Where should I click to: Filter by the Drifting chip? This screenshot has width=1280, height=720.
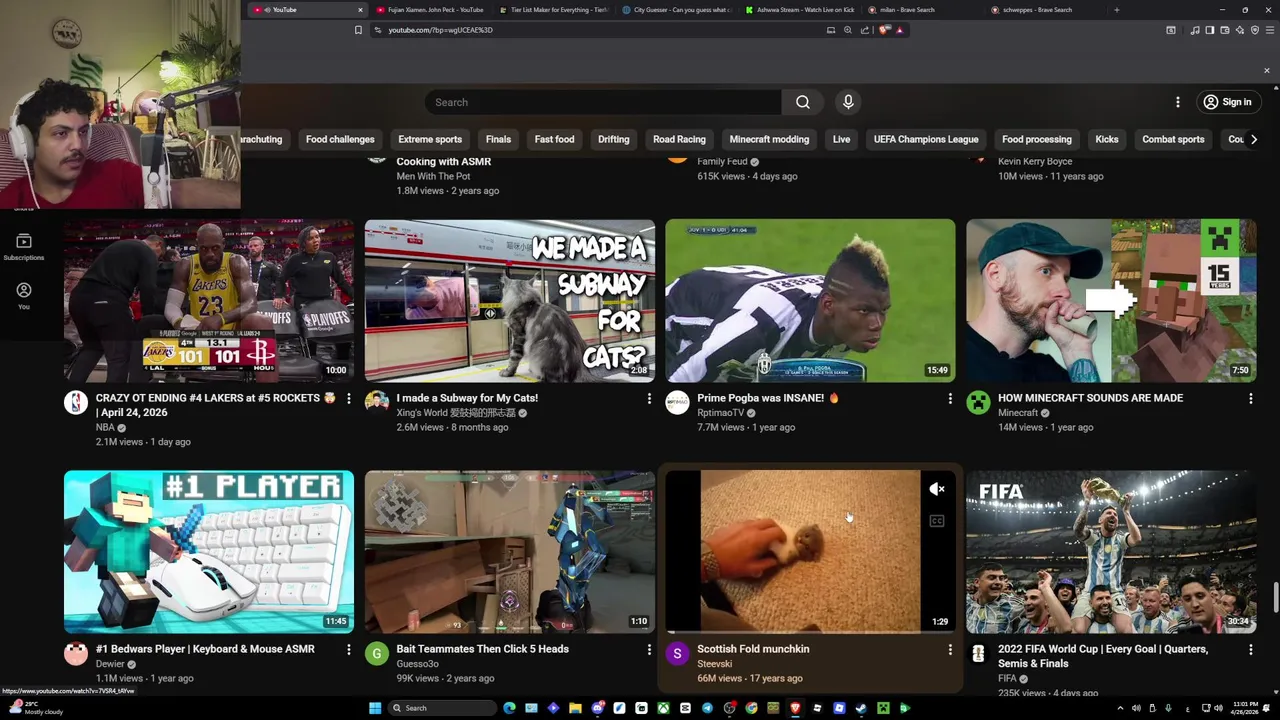pos(614,139)
